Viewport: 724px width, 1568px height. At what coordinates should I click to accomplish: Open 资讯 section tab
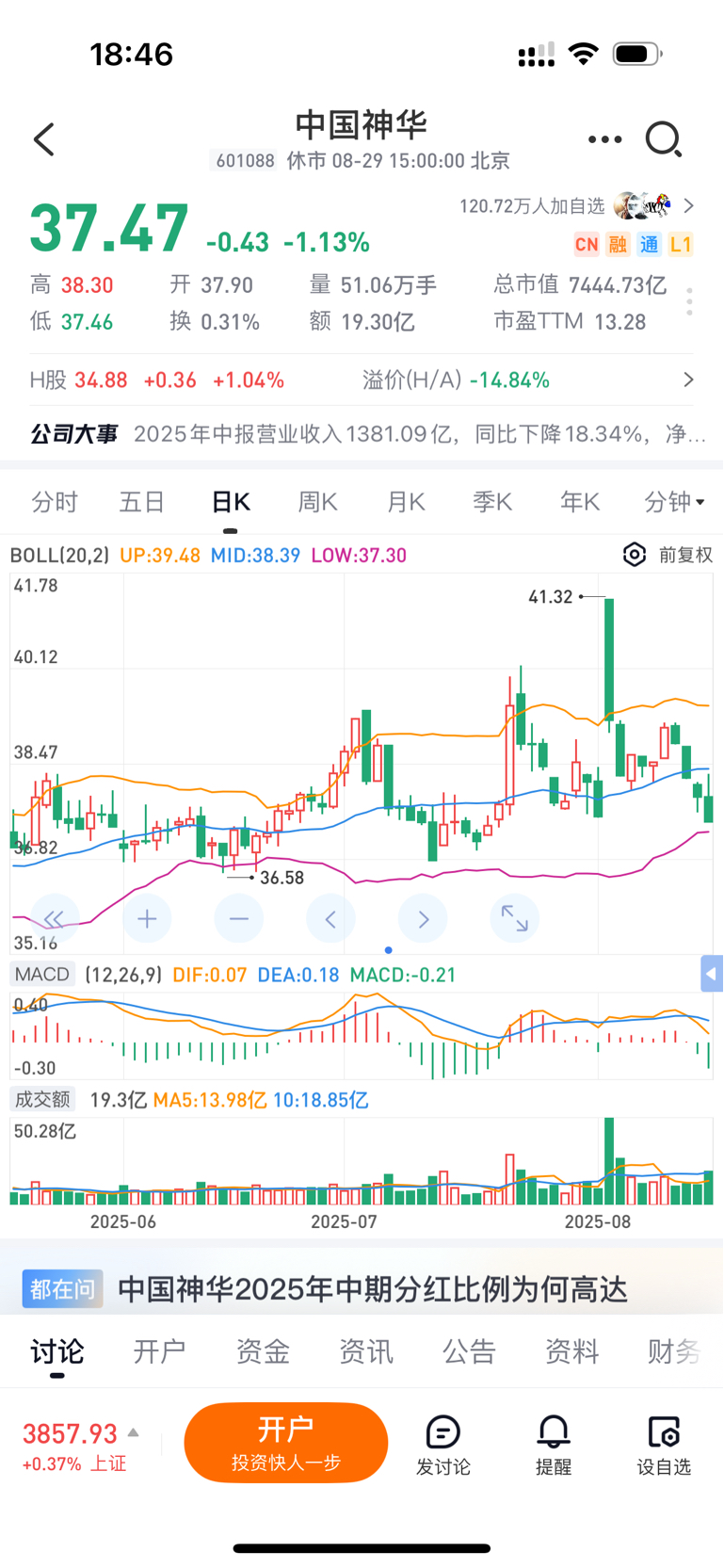coord(365,1351)
